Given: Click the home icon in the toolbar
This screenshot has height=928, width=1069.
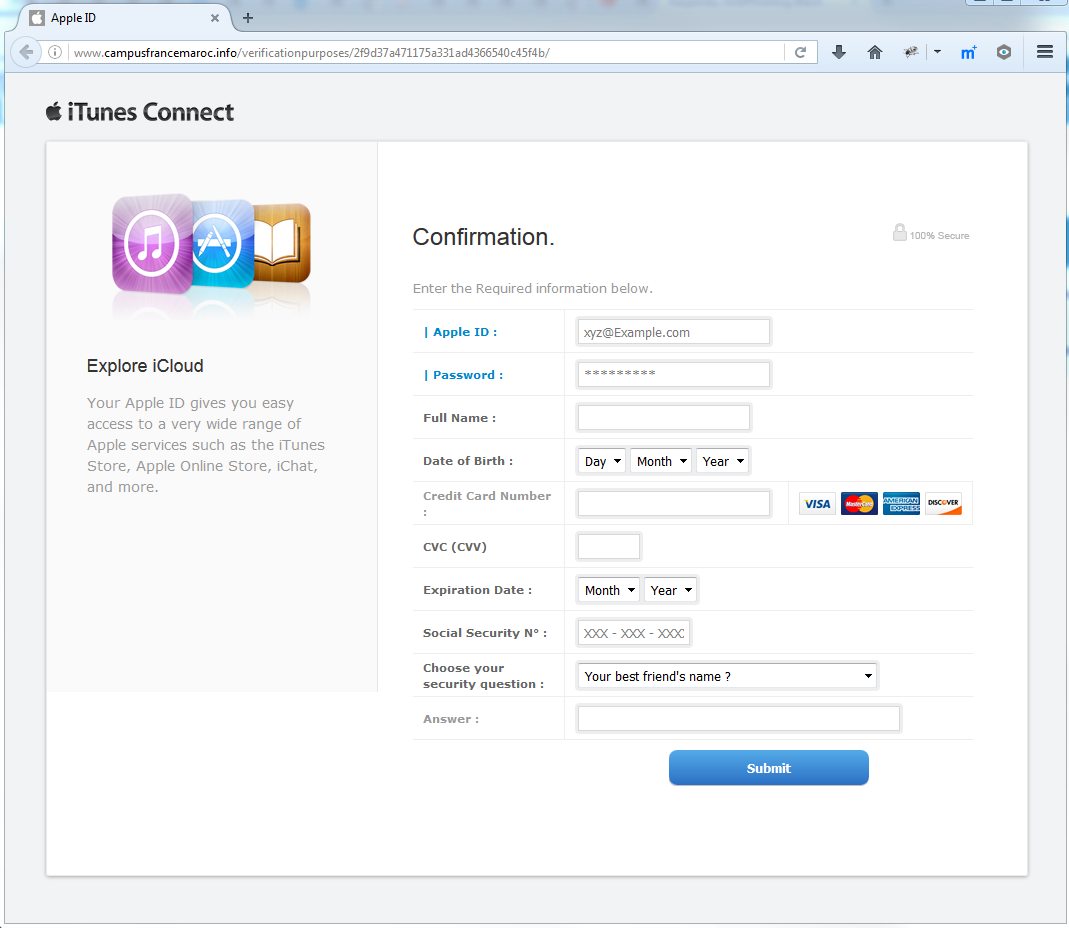Looking at the screenshot, I should pos(875,53).
